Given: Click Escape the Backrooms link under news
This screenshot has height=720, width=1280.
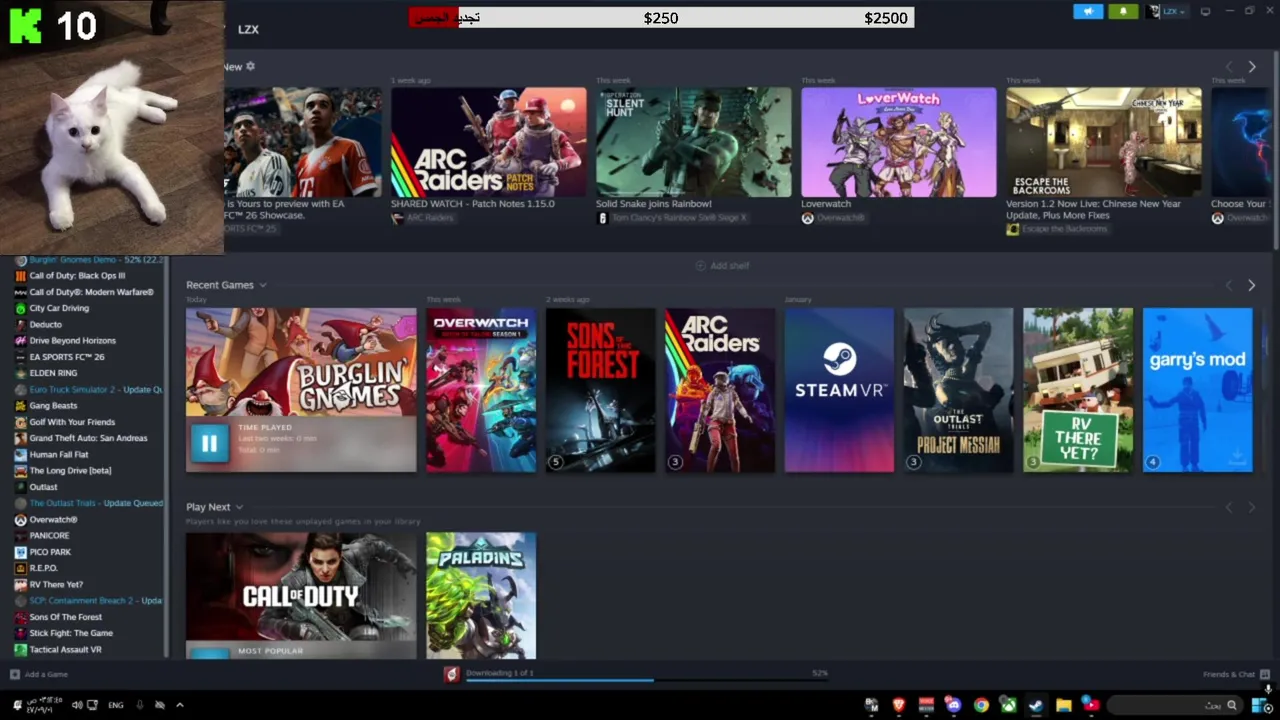Looking at the screenshot, I should pos(1065,229).
